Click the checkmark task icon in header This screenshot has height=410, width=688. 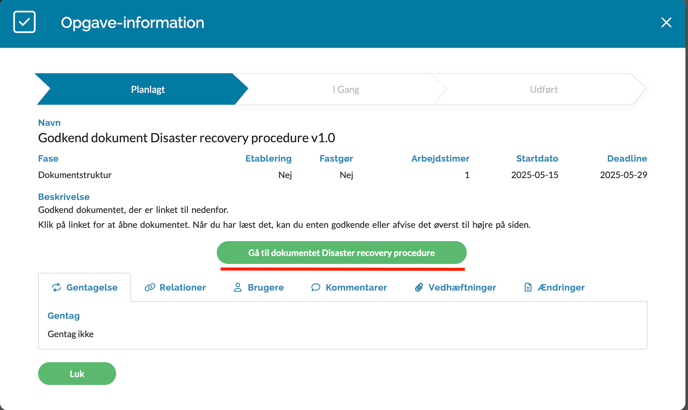point(24,22)
